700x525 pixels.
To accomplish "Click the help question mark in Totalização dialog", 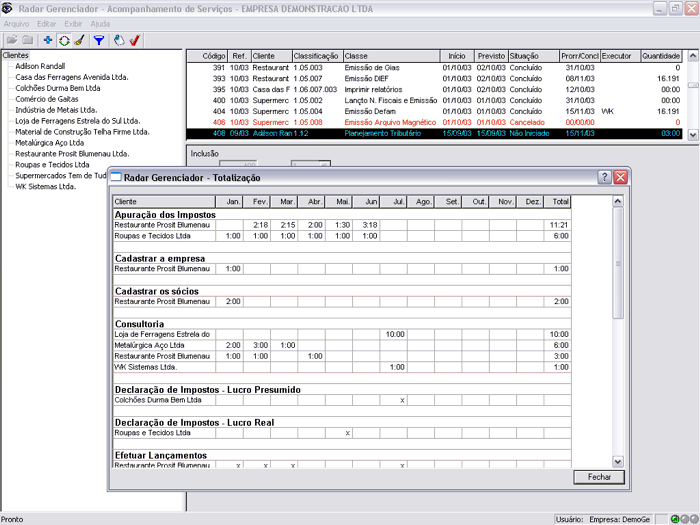I will click(604, 177).
